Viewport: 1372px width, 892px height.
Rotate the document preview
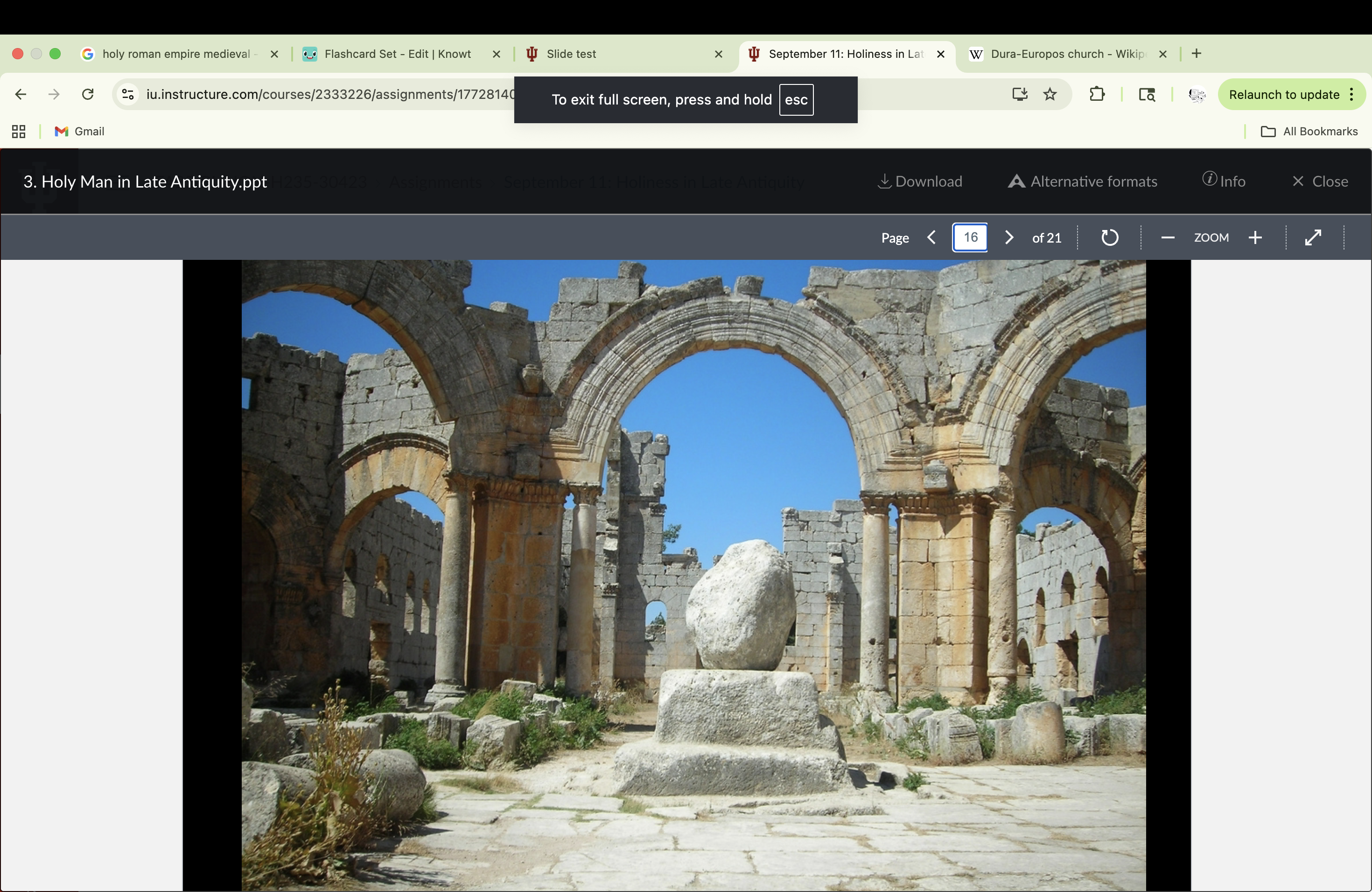1109,237
